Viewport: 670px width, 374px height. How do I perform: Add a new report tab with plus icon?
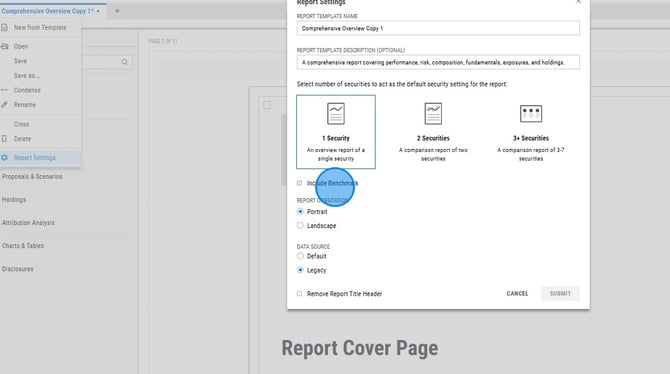coord(117,11)
